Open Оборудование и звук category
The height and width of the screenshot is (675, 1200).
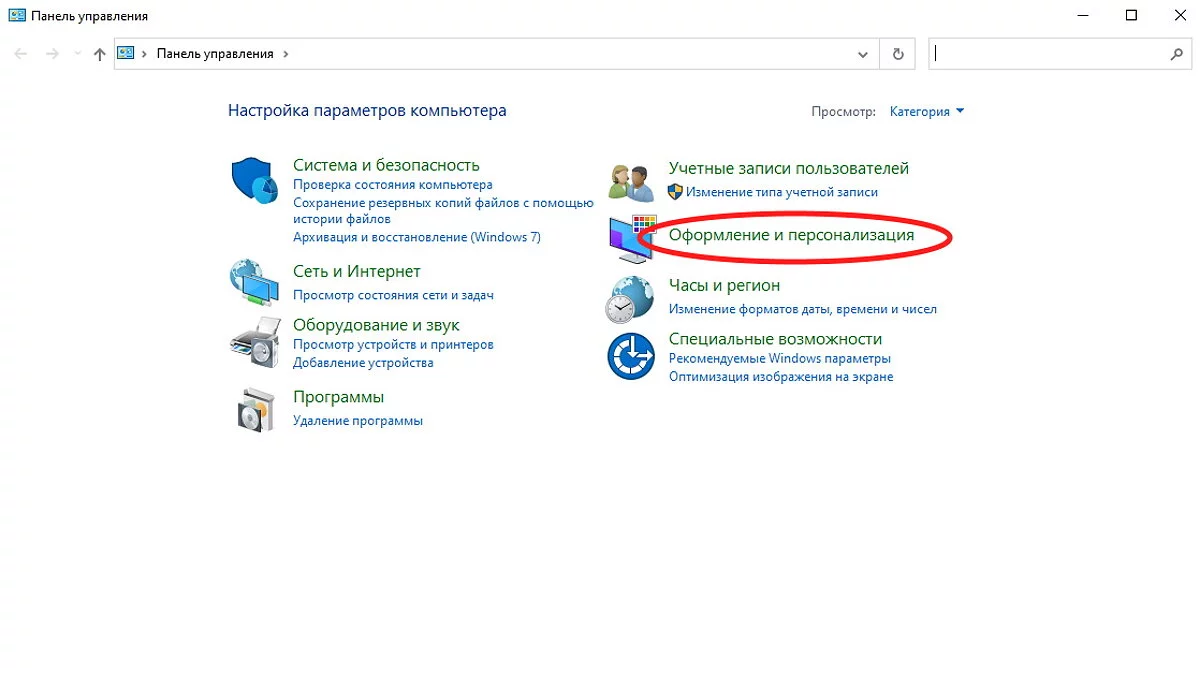click(376, 325)
